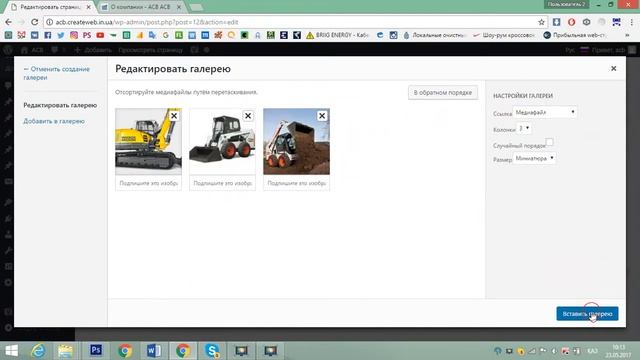Show hidden bookmarks with the chevron
Screen dimensions: 640x360
627,36
